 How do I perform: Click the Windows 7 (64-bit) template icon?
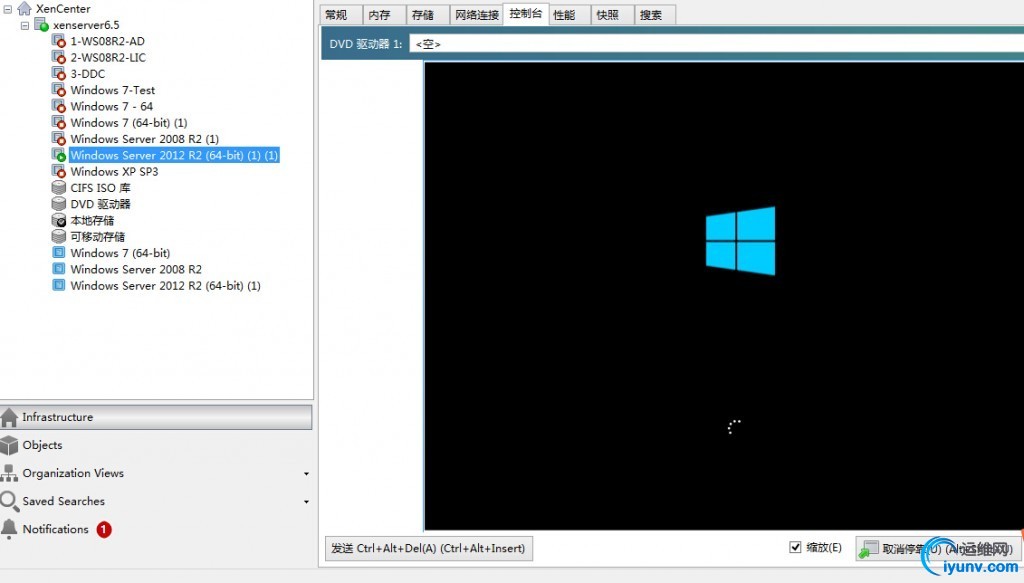(59, 253)
